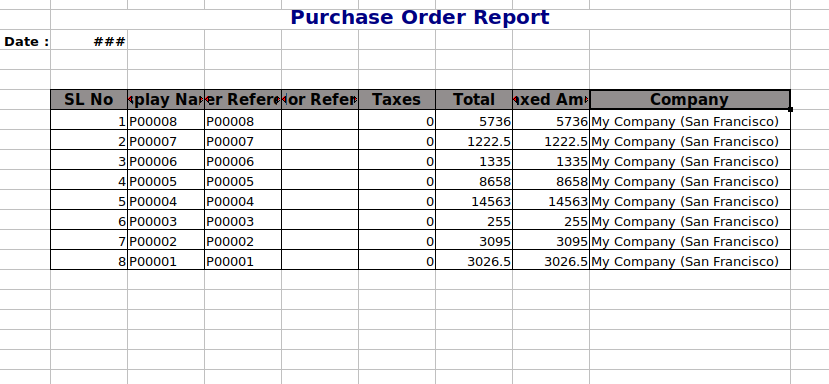Viewport: 829px width, 384px height.
Task: Click the first-column P00006 cell
Action: point(166,162)
